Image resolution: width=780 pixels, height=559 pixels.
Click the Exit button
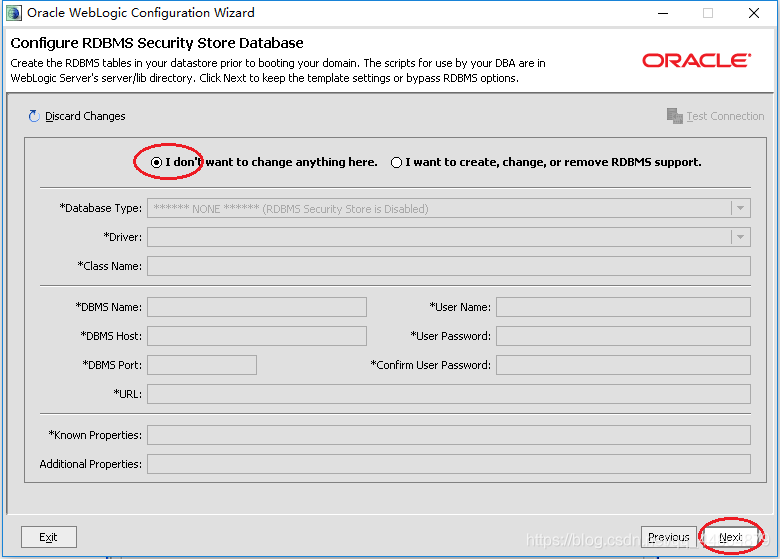tap(49, 537)
